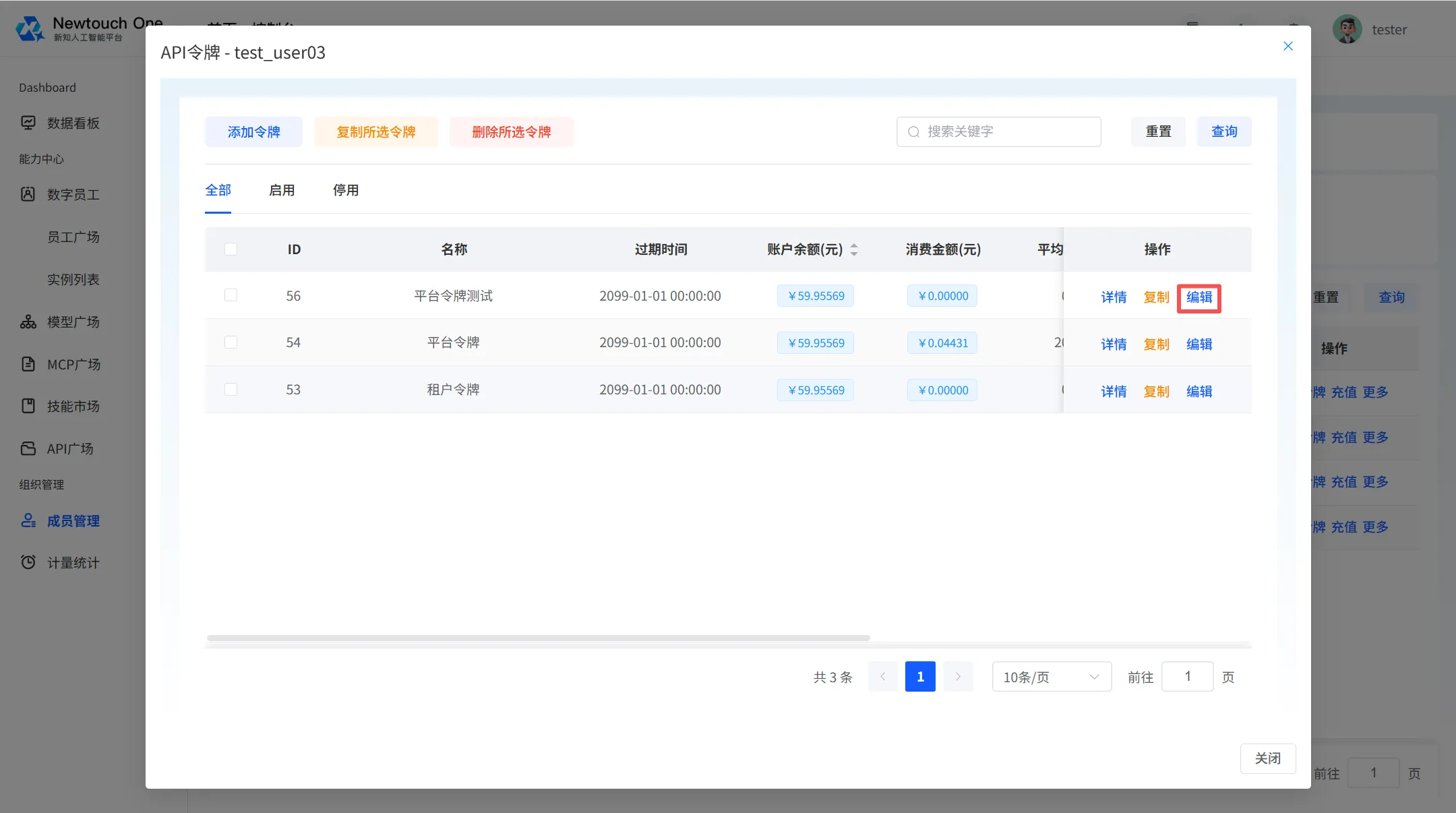Close the API令牌 dialog with the X icon

1287,46
